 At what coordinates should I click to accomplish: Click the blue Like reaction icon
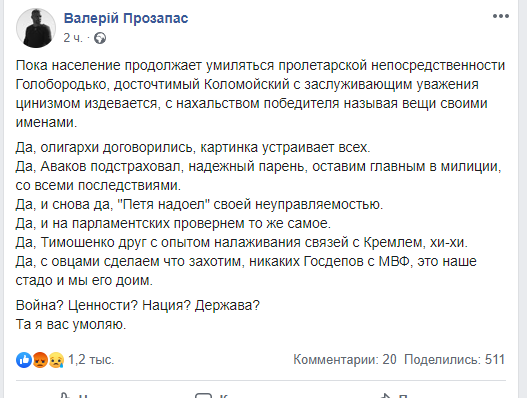click(x=24, y=360)
